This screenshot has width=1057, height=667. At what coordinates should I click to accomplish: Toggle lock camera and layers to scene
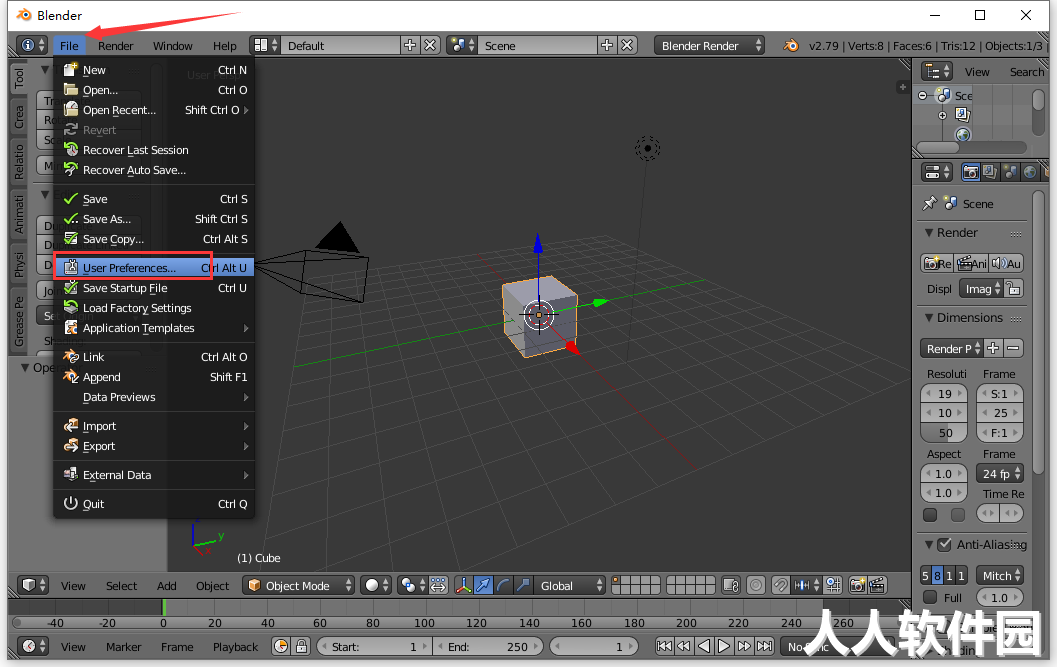coord(731,585)
